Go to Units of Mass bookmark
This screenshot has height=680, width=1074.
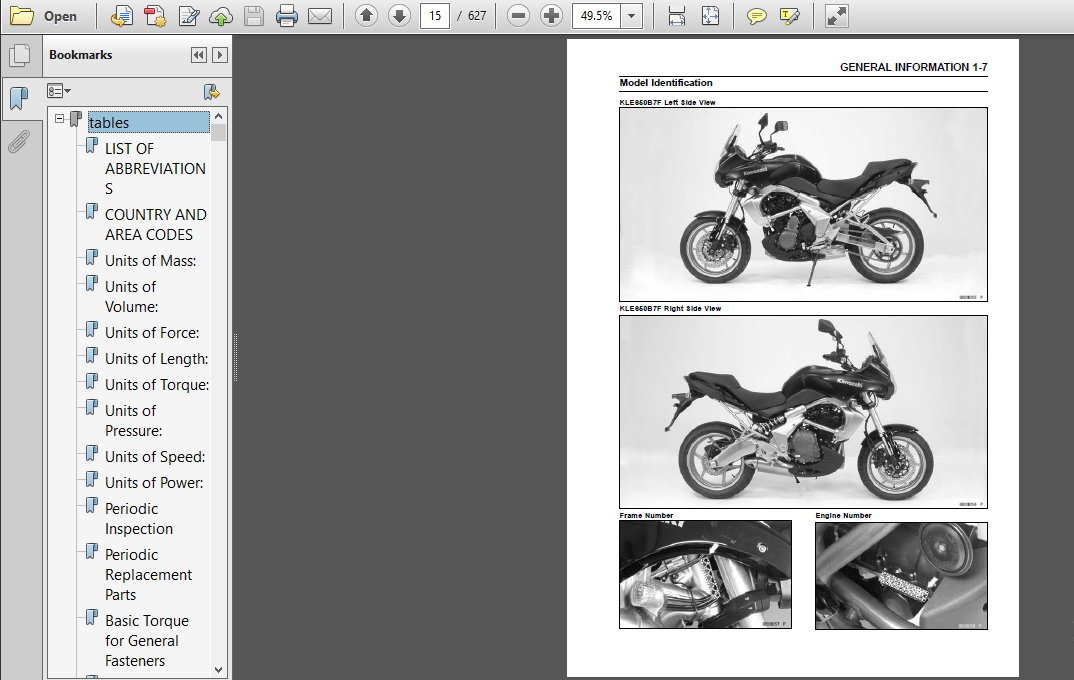tap(150, 261)
